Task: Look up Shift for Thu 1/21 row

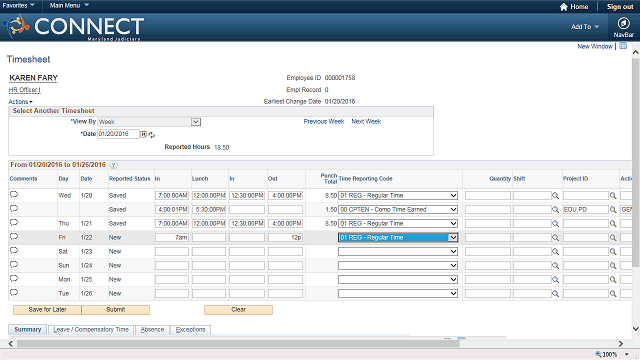Action: pos(556,224)
